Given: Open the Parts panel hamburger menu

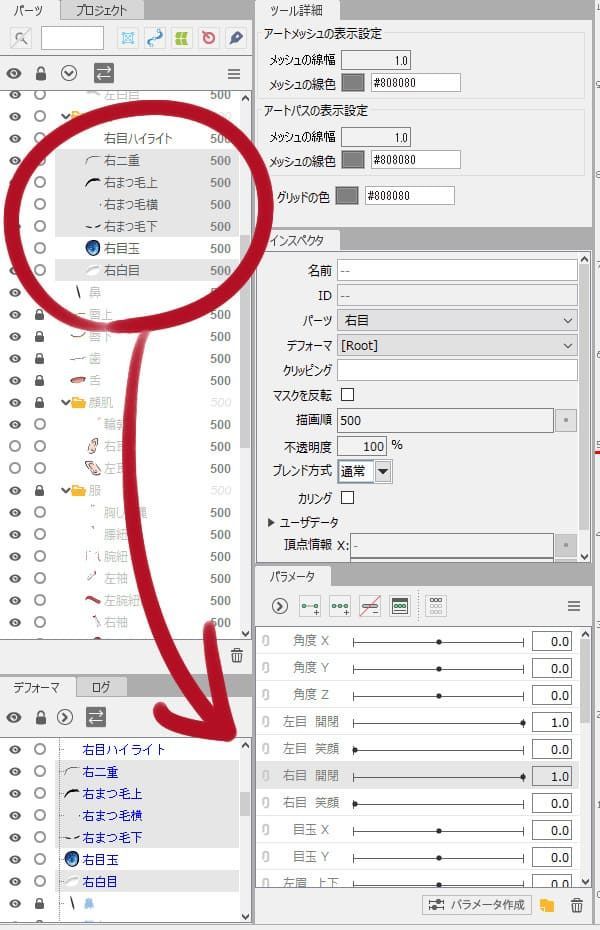Looking at the screenshot, I should tap(234, 74).
